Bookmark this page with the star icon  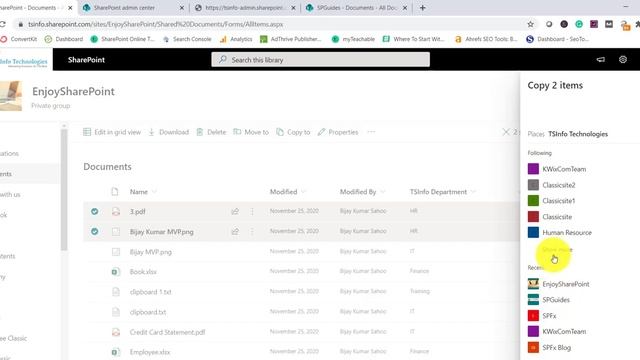click(530, 24)
